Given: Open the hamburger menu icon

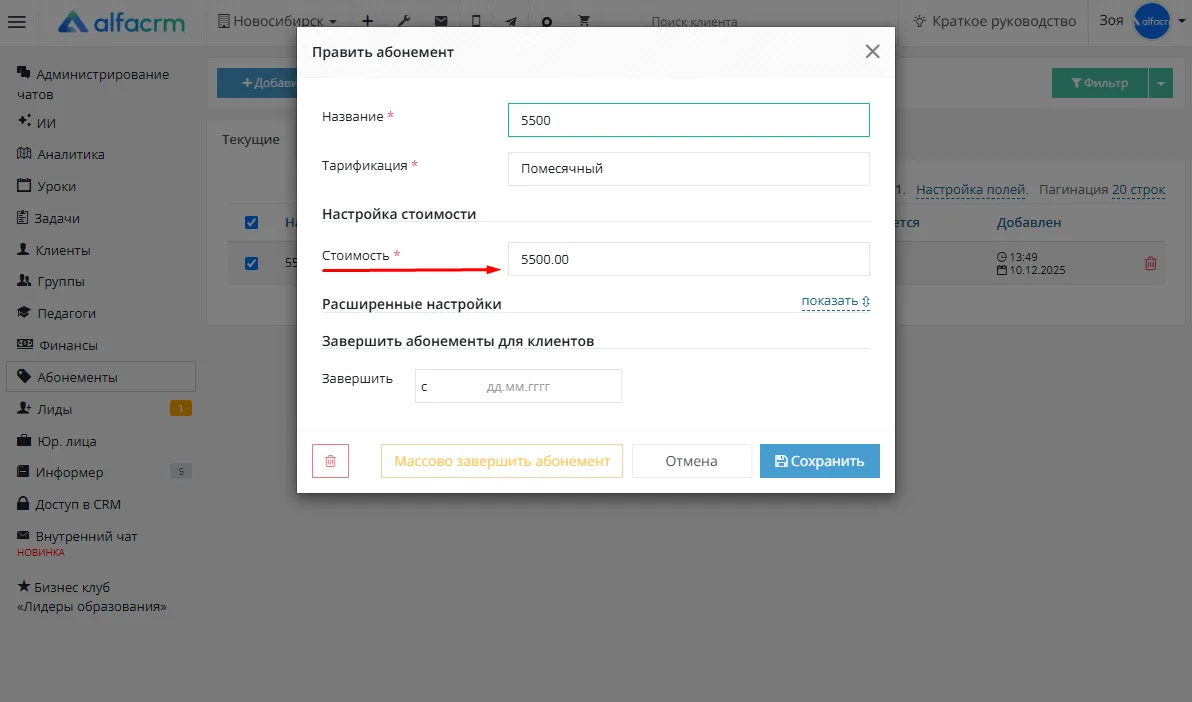Looking at the screenshot, I should [x=17, y=21].
